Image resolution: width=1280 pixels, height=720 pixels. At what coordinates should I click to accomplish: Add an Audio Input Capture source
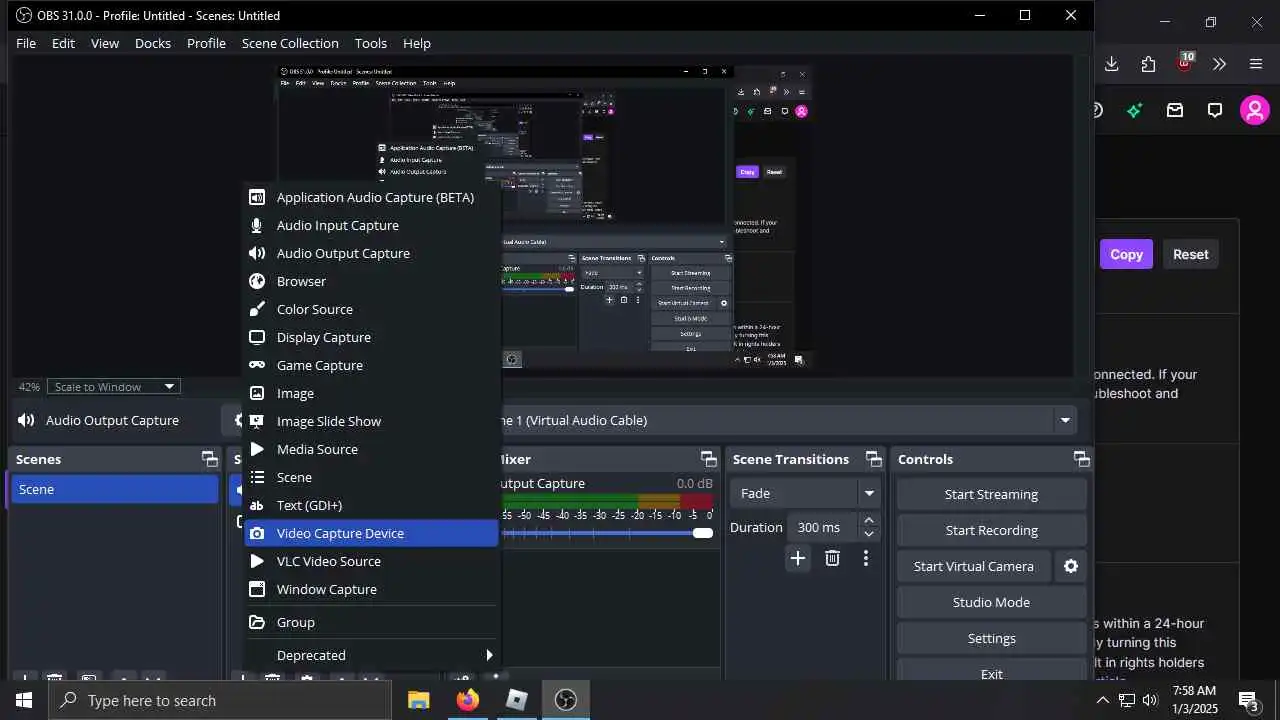click(371, 225)
